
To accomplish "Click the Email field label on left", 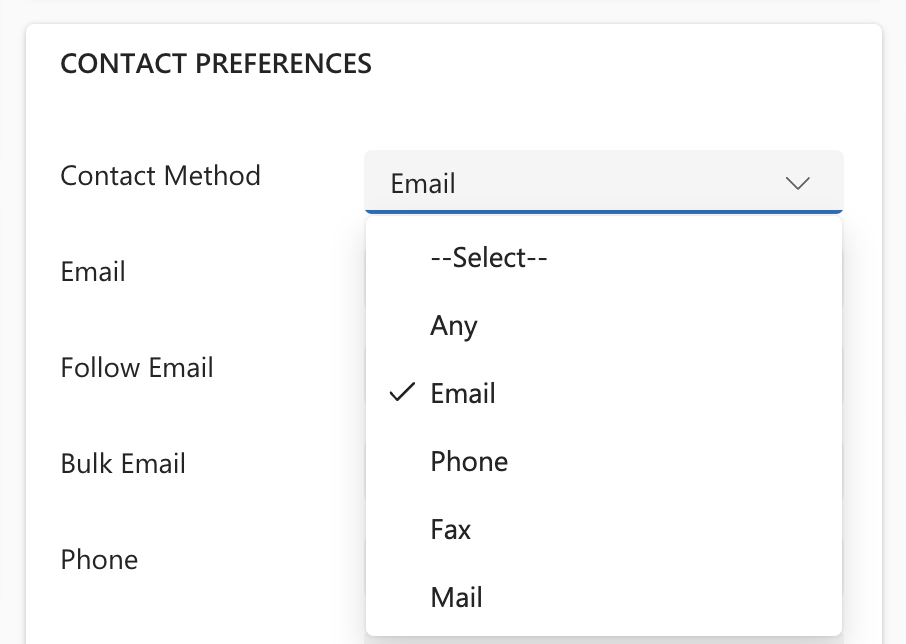I will pyautogui.click(x=93, y=272).
